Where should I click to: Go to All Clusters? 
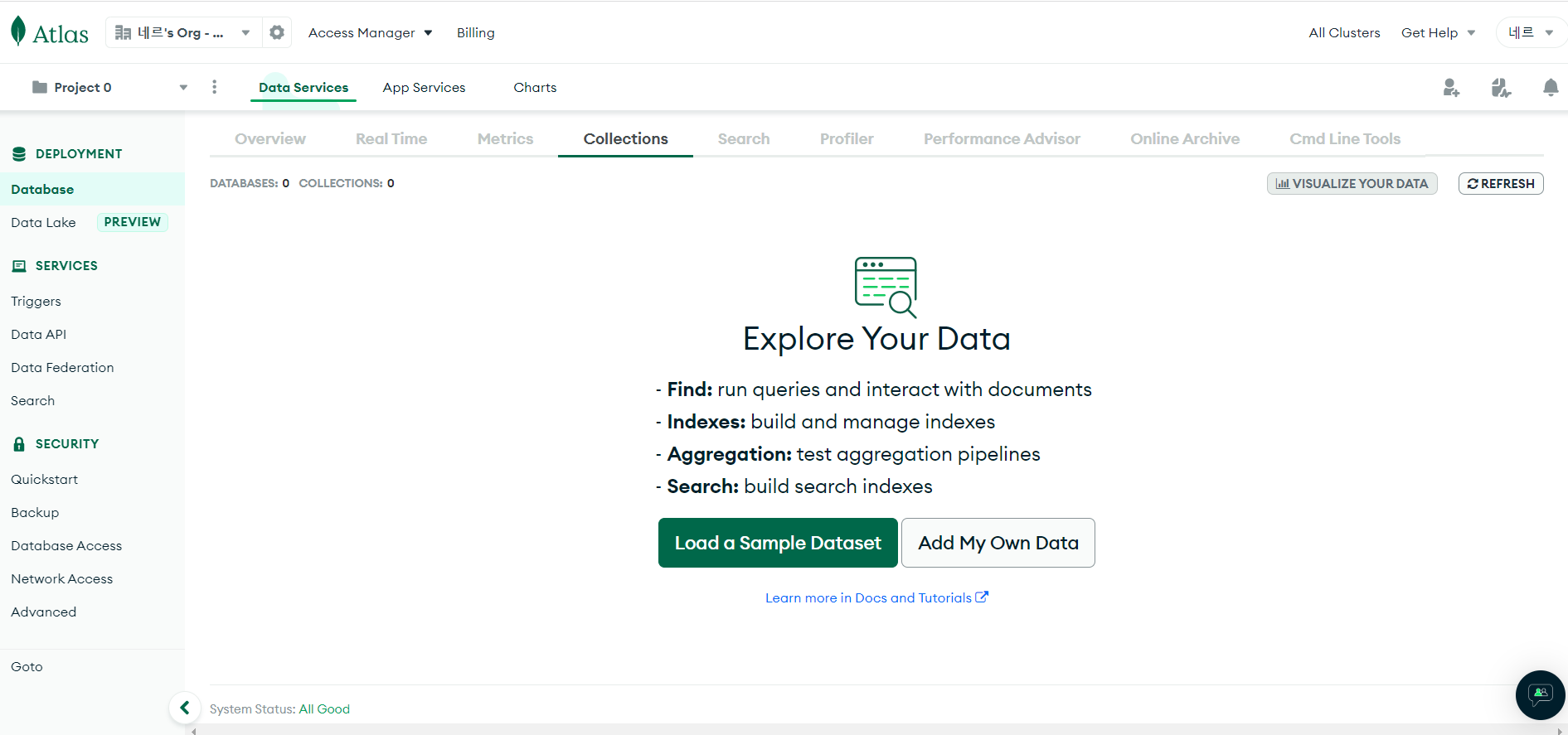tap(1344, 33)
